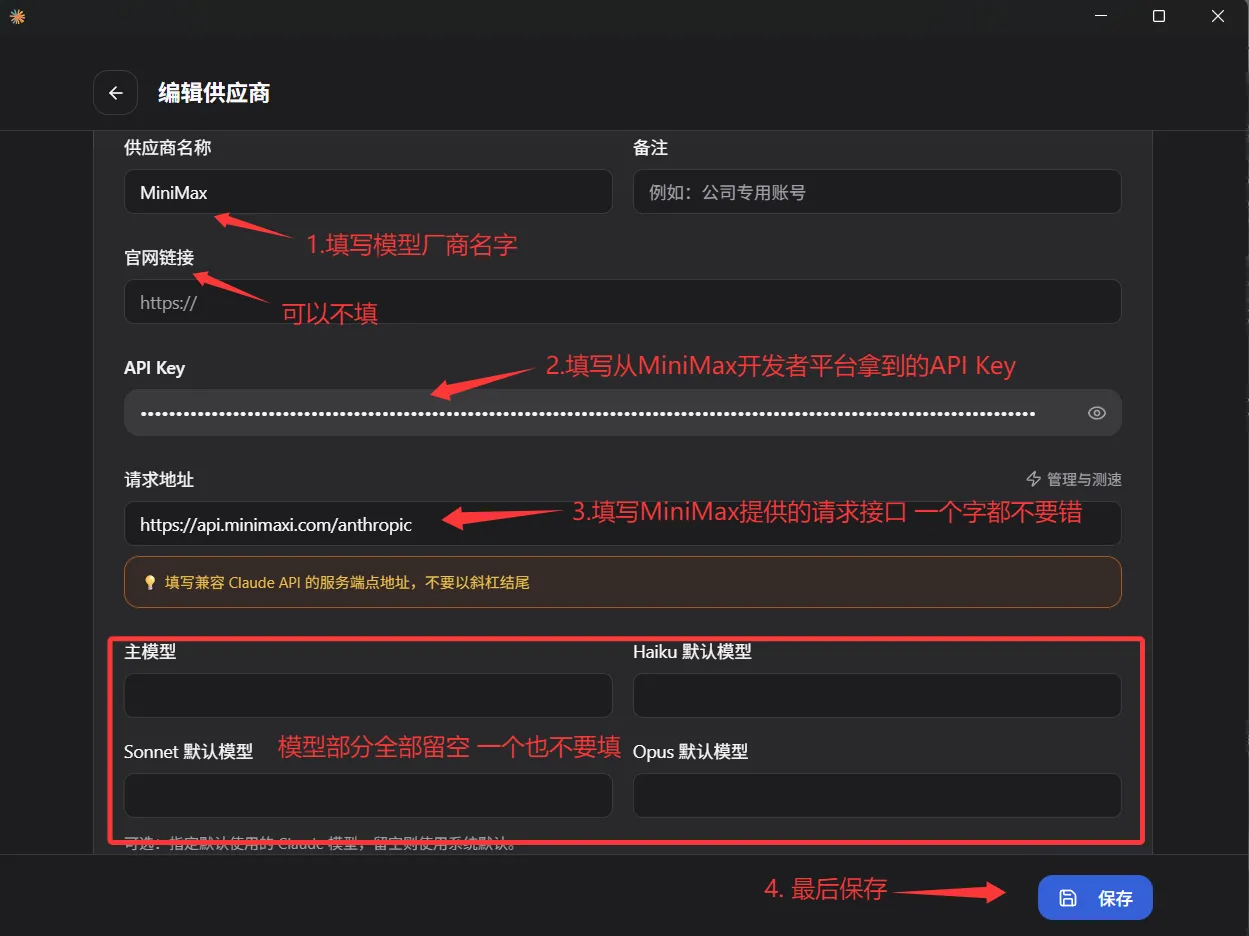
Task: Focus the 供应商名称 field containing MiniMax
Action: pyautogui.click(x=367, y=192)
